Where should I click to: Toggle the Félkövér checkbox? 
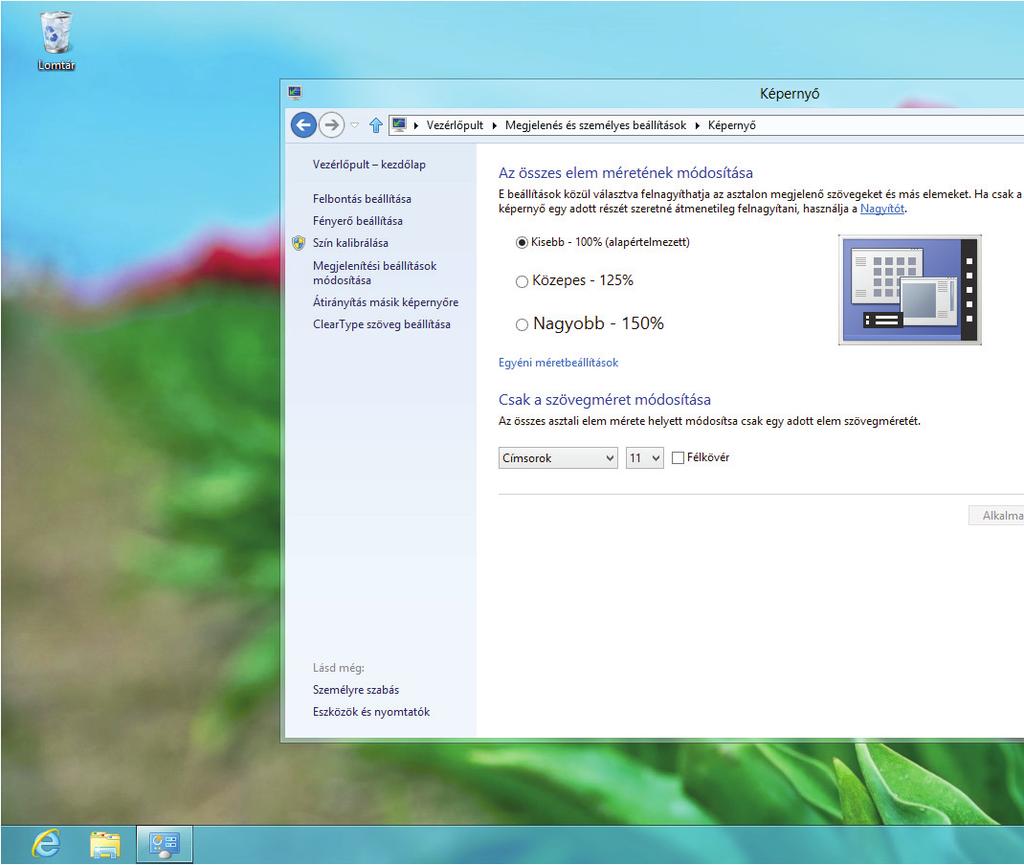(678, 458)
